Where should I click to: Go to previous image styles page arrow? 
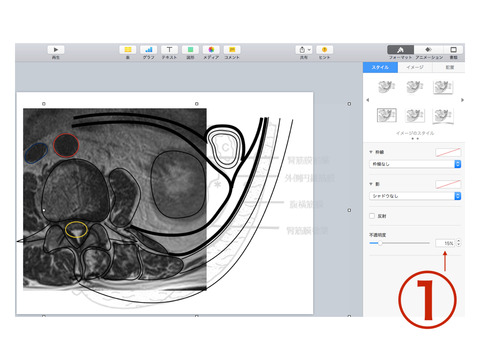pyautogui.click(x=368, y=100)
